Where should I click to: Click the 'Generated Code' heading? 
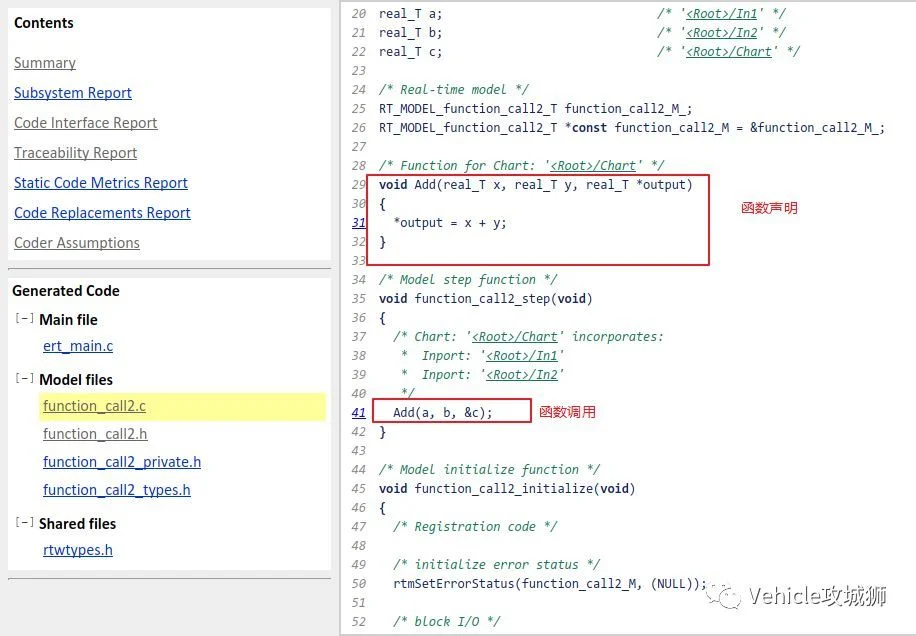(x=66, y=291)
